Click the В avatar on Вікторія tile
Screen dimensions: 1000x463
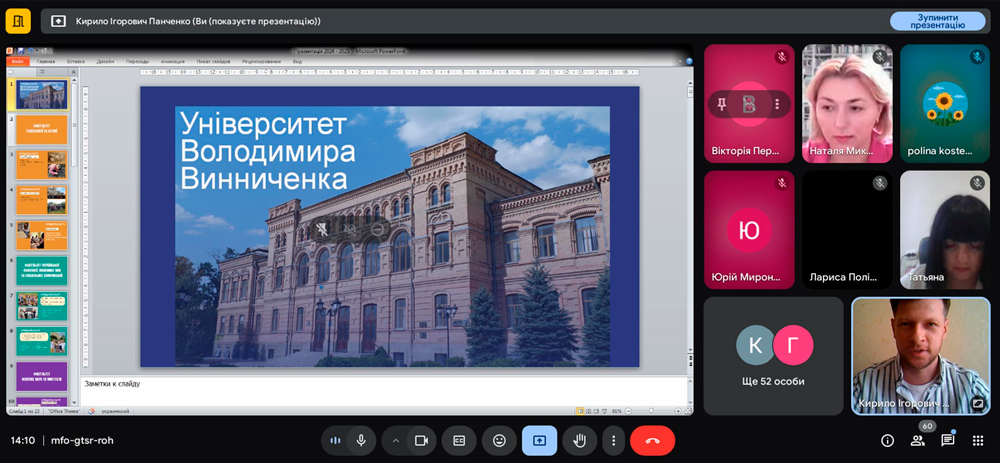tap(749, 104)
